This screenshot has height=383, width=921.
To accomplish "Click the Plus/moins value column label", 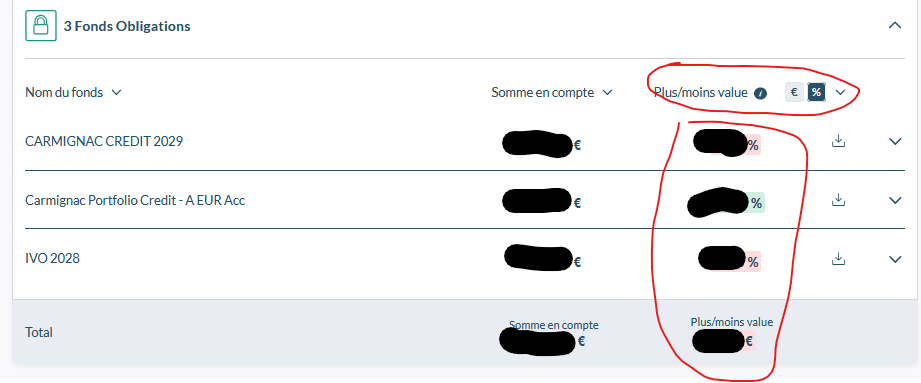I will pos(701,92).
